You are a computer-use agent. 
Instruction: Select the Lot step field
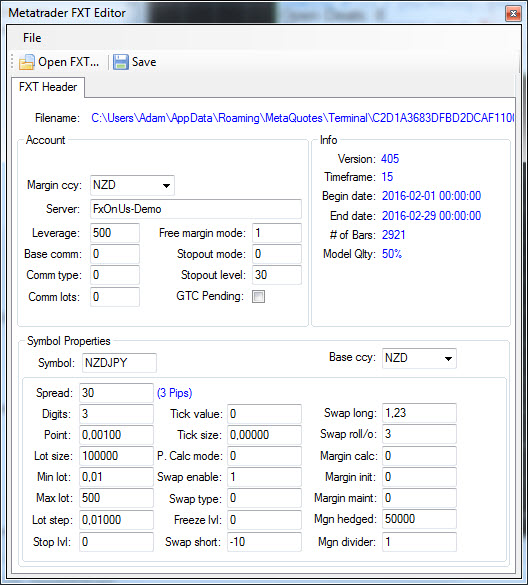point(116,520)
